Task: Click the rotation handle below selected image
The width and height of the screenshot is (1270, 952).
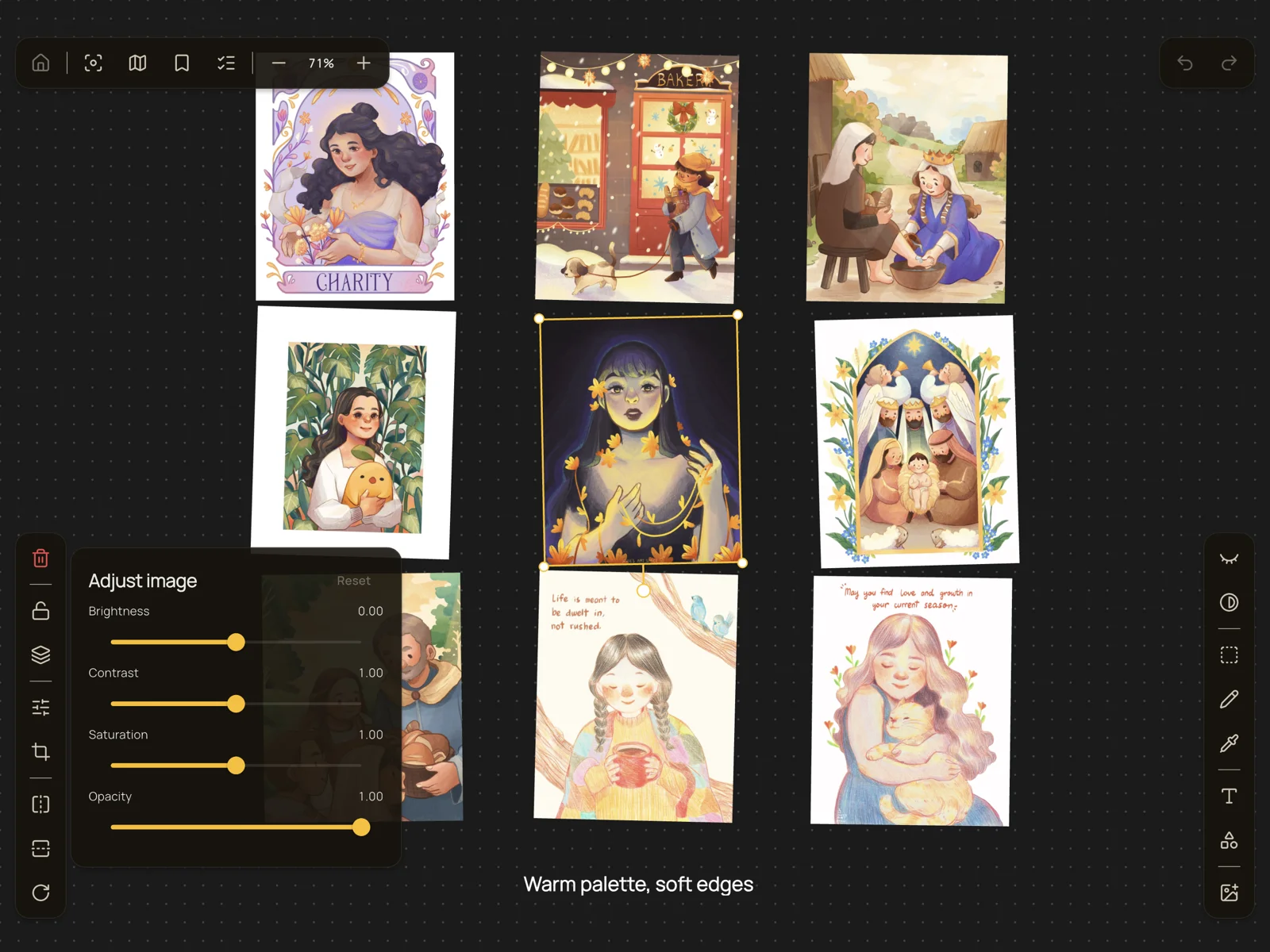Action: (x=644, y=590)
